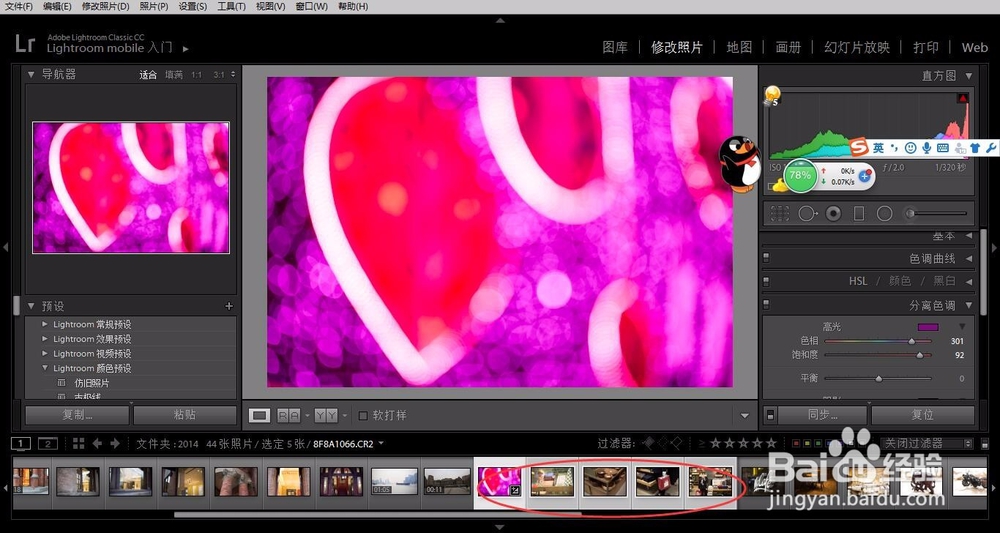Select the Radial Filter tool

coord(885,214)
